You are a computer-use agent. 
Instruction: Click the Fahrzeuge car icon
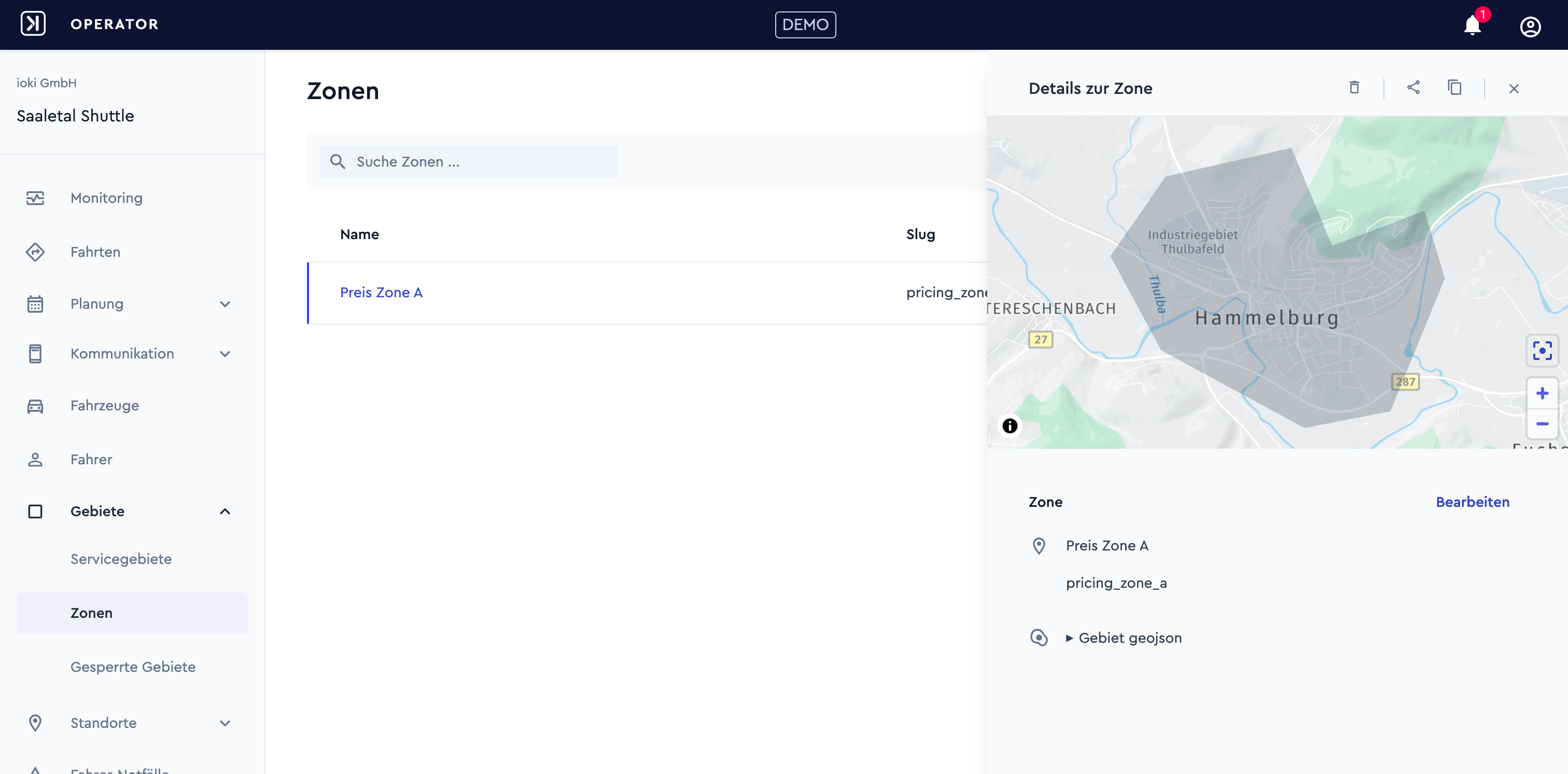(35, 406)
